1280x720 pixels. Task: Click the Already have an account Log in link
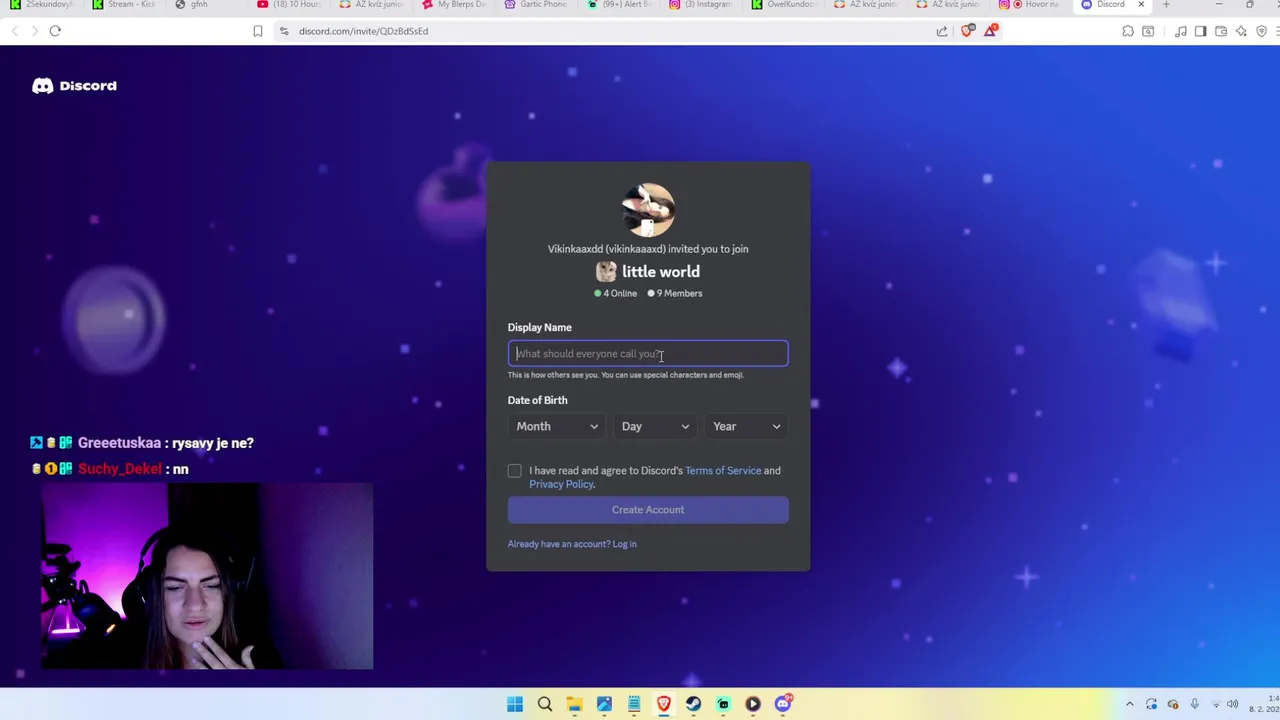coord(572,544)
